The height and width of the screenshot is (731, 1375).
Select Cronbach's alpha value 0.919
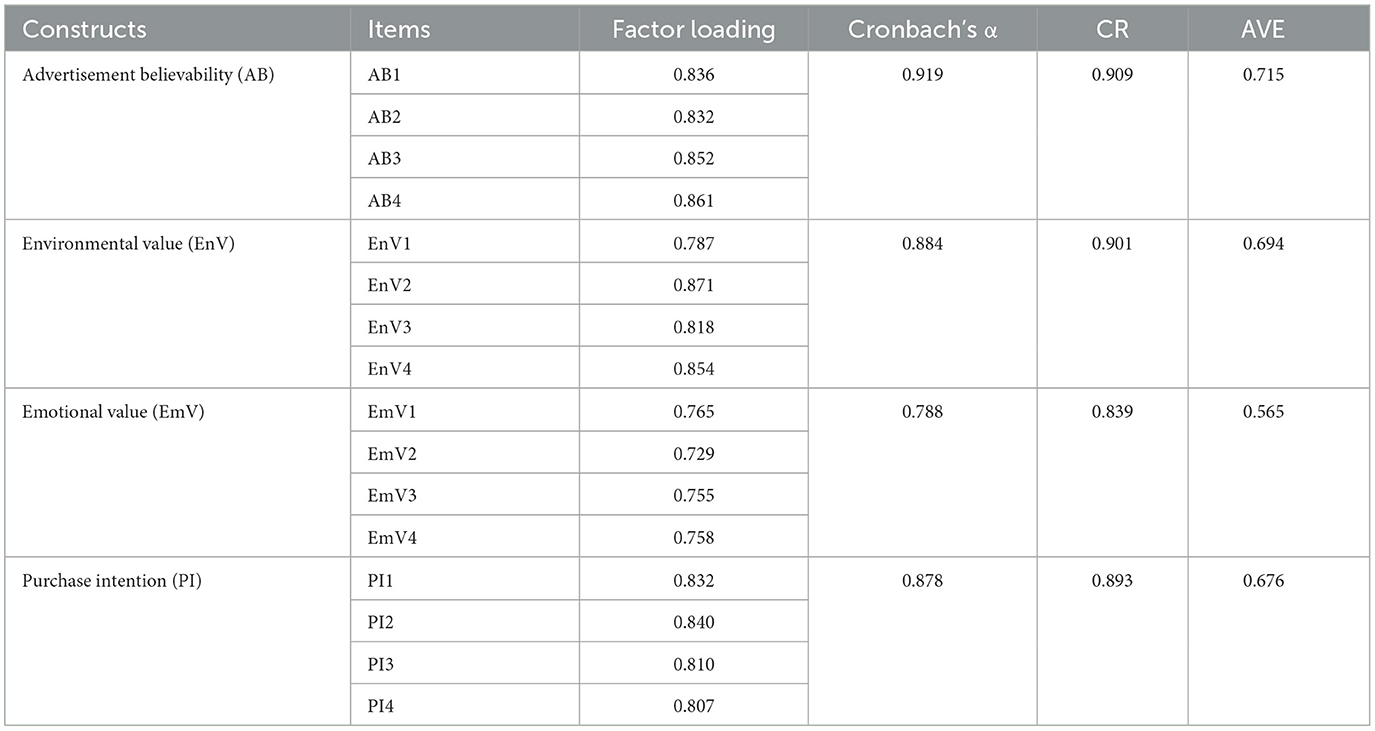(x=922, y=75)
